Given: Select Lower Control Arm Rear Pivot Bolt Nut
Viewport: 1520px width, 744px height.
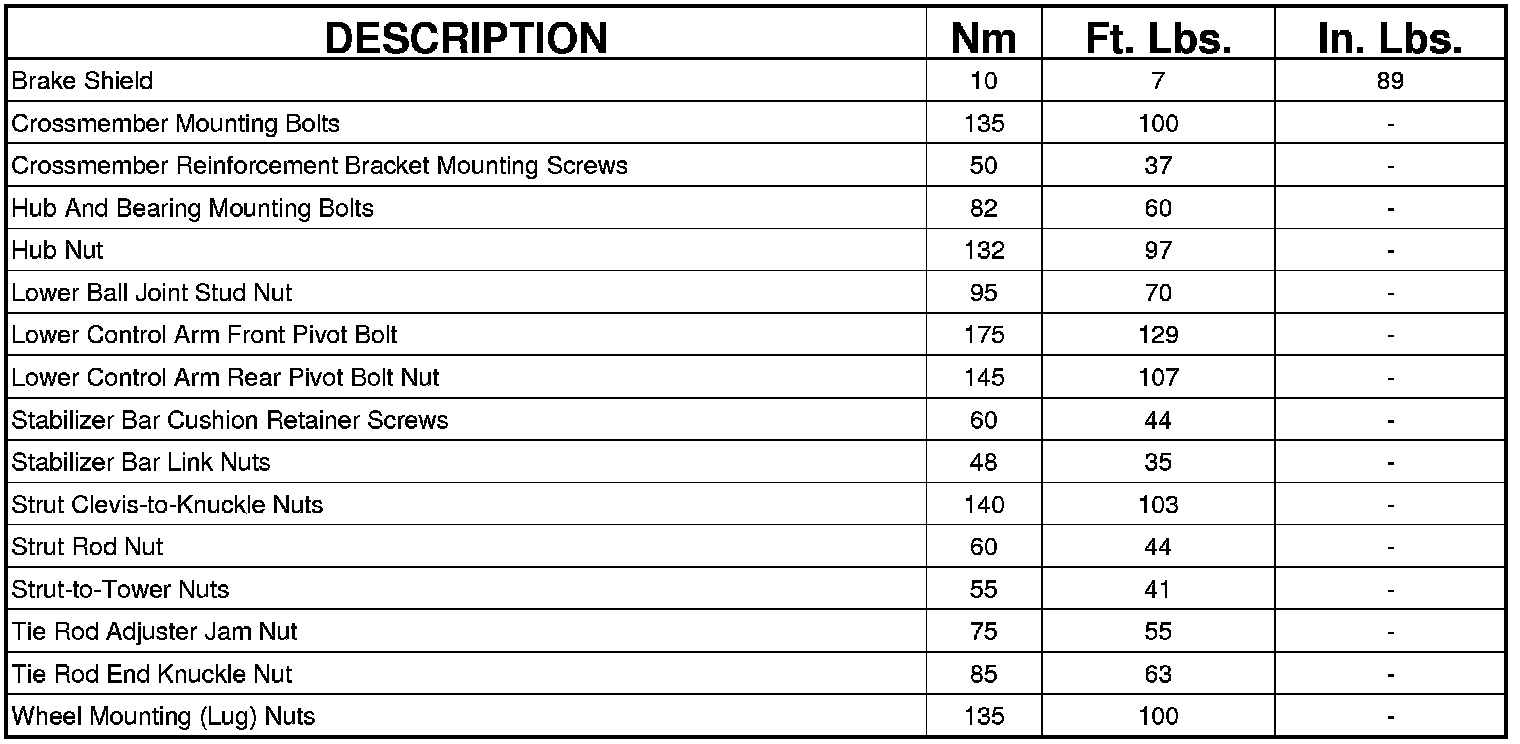Looking at the screenshot, I should click(x=226, y=378).
